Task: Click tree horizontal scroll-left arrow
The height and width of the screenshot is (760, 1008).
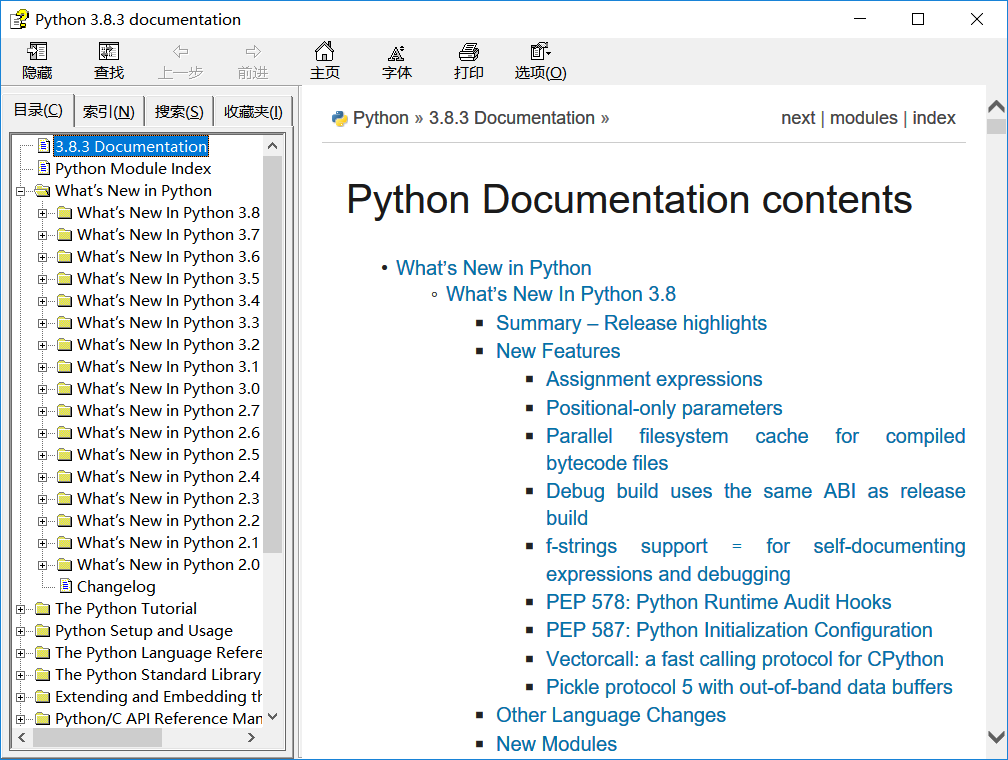Action: [22, 737]
